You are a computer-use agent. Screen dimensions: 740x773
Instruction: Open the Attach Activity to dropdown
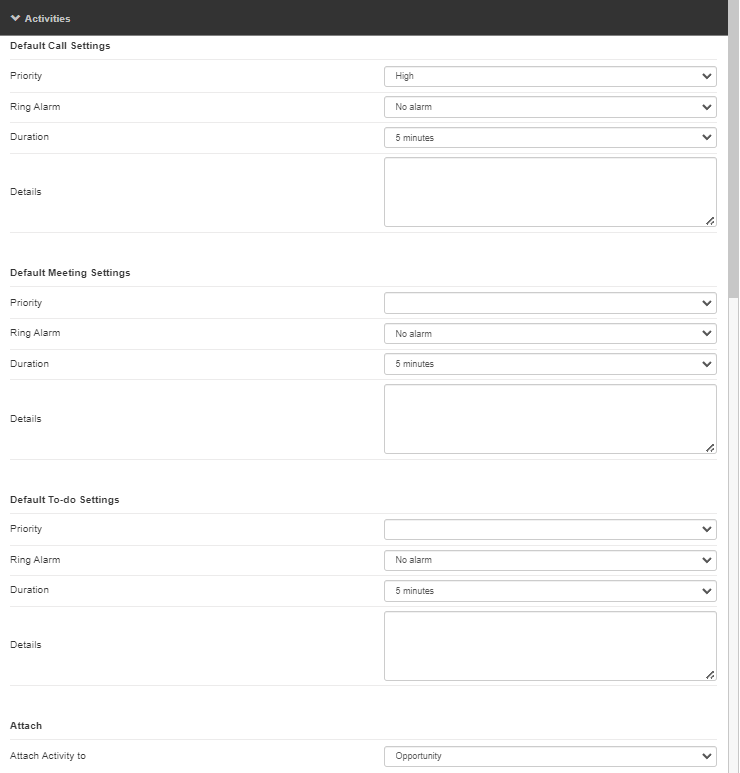549,756
